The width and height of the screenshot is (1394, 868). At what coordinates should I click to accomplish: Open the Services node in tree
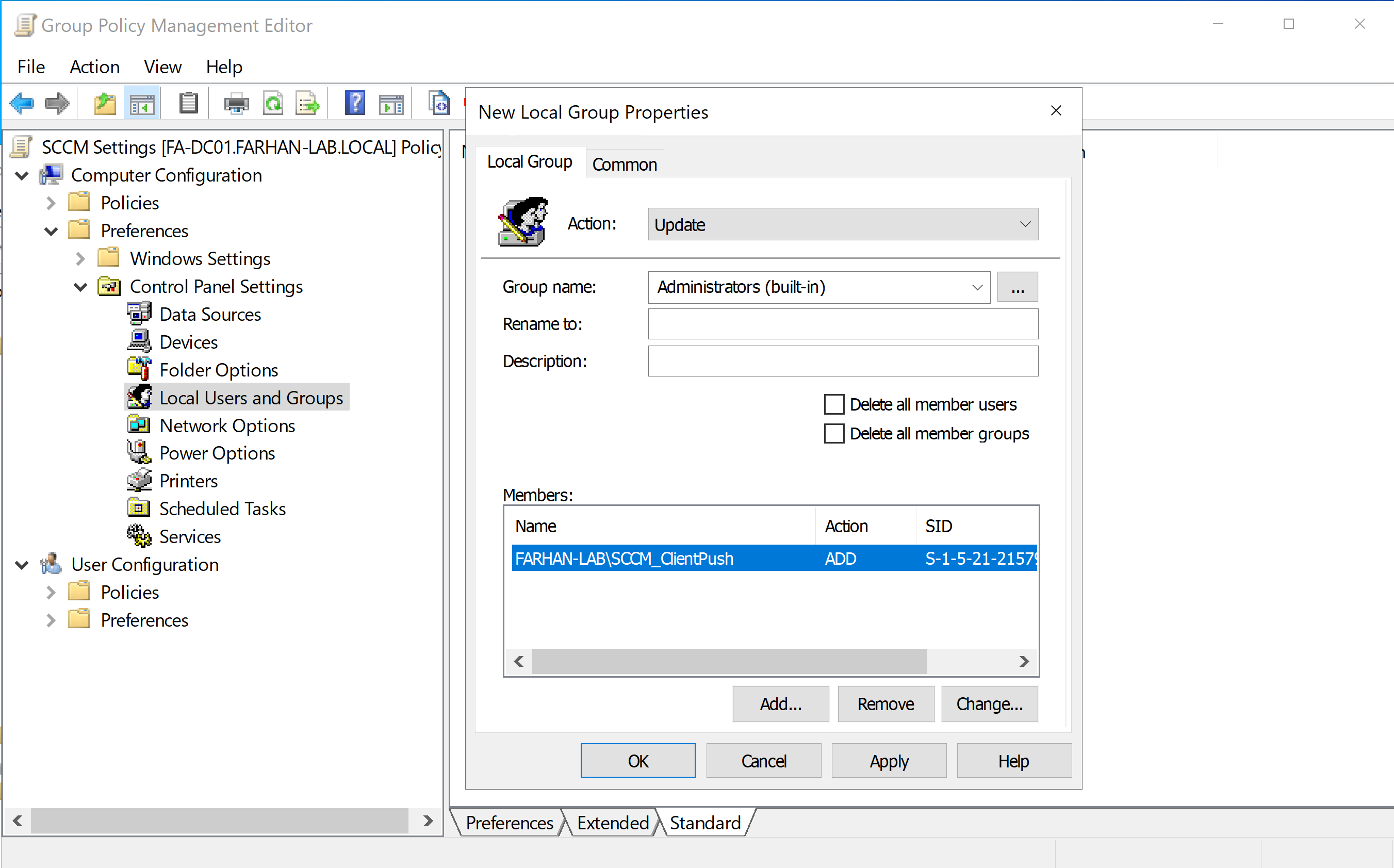pyautogui.click(x=189, y=536)
